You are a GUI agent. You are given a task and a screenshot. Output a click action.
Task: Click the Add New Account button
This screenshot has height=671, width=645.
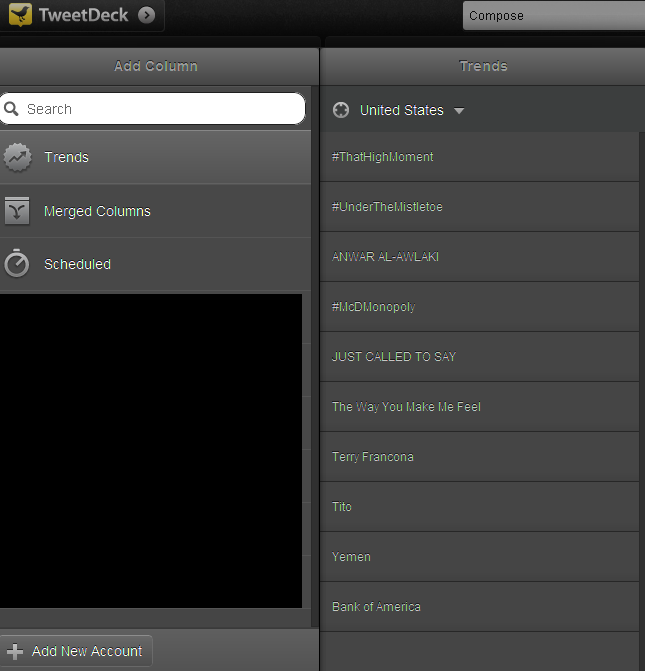tap(76, 651)
